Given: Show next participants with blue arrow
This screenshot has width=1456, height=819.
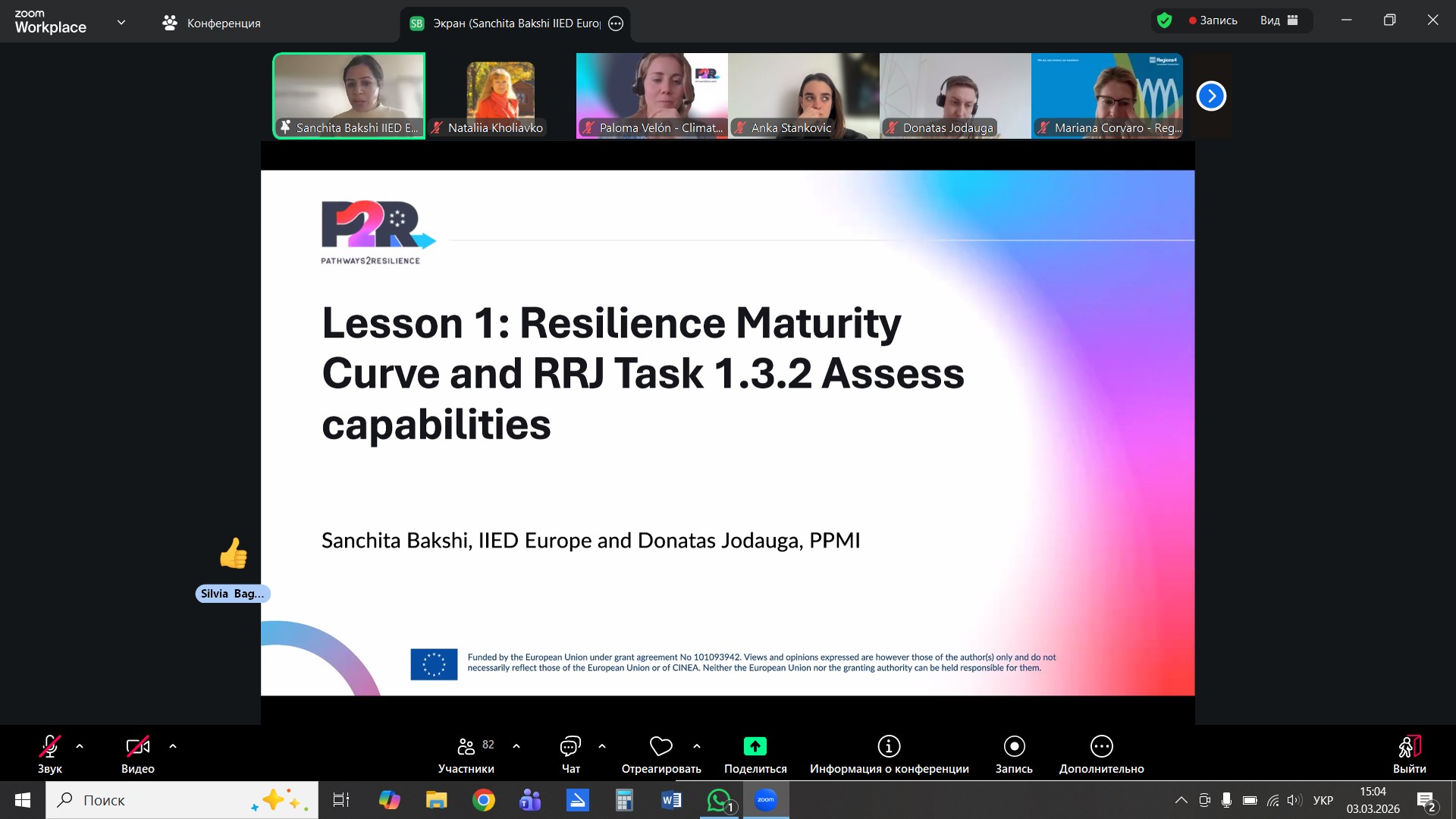Looking at the screenshot, I should click(x=1211, y=96).
